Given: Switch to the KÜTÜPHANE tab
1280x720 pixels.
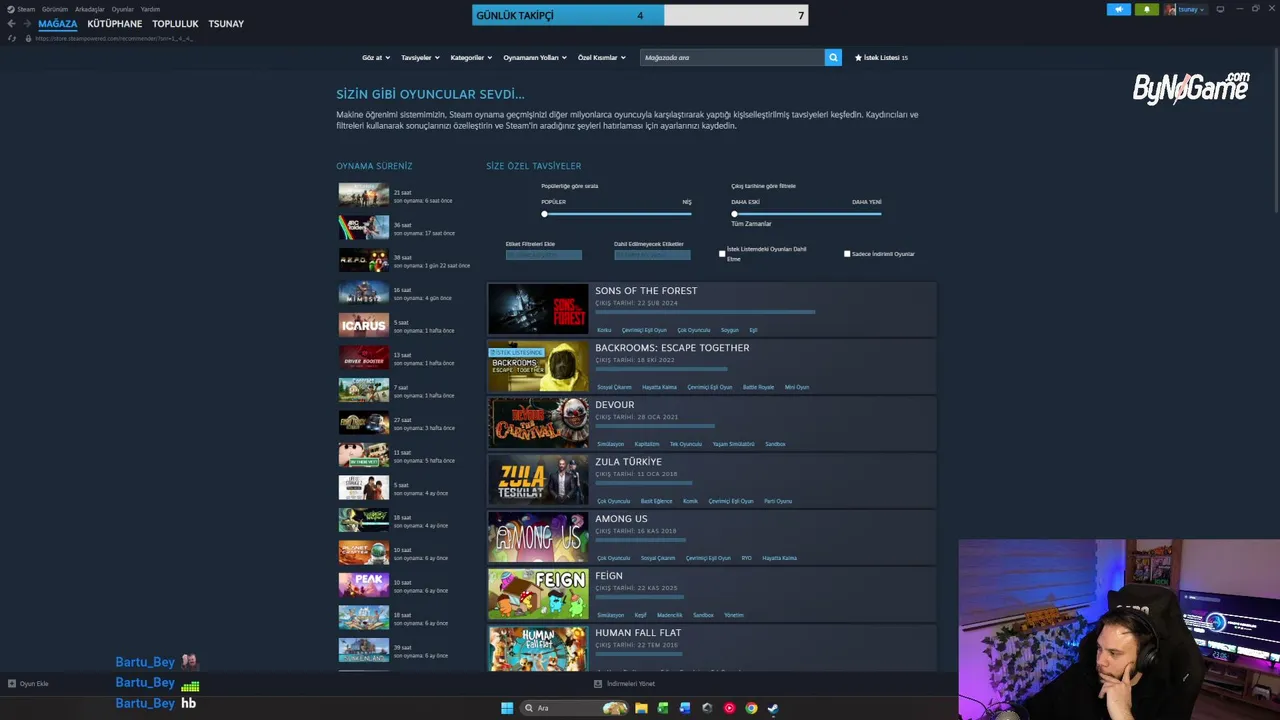Looking at the screenshot, I should tap(115, 24).
